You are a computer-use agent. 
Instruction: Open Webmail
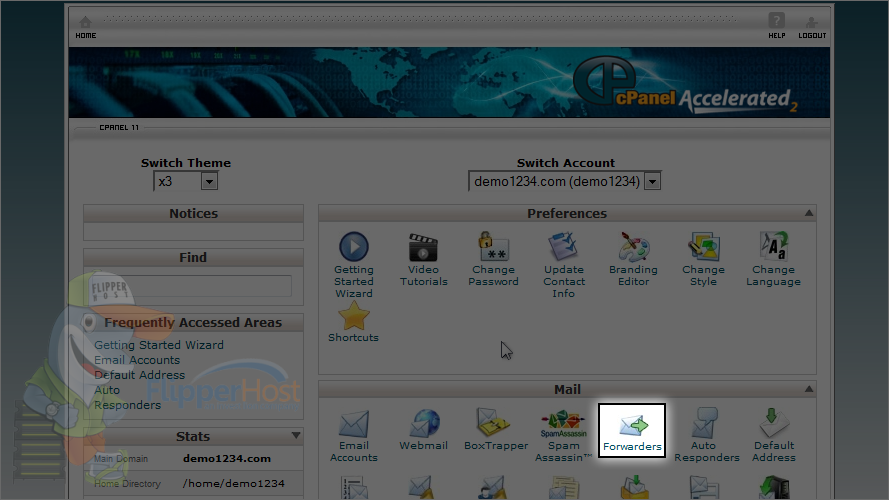click(424, 430)
